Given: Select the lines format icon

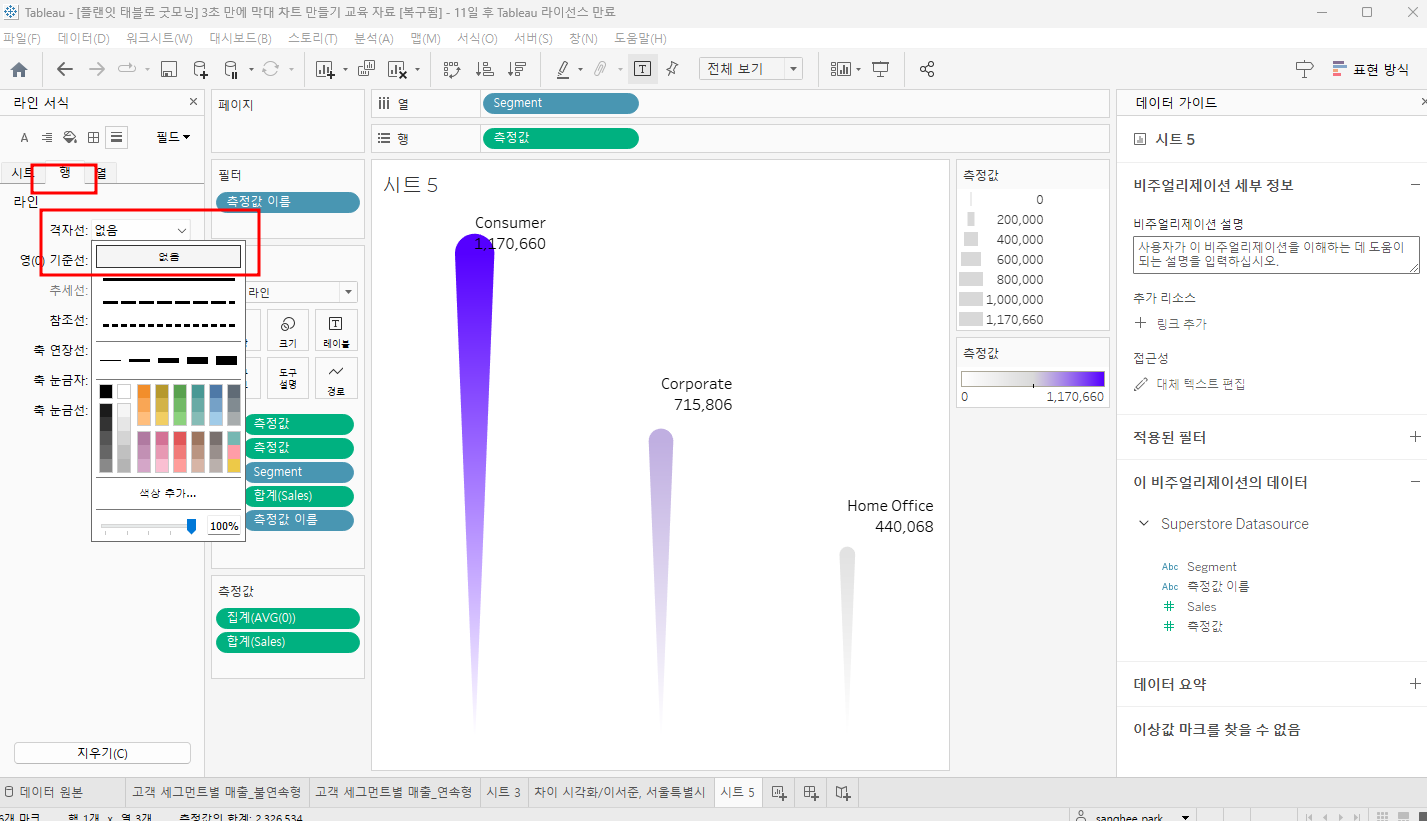Looking at the screenshot, I should pos(117,137).
